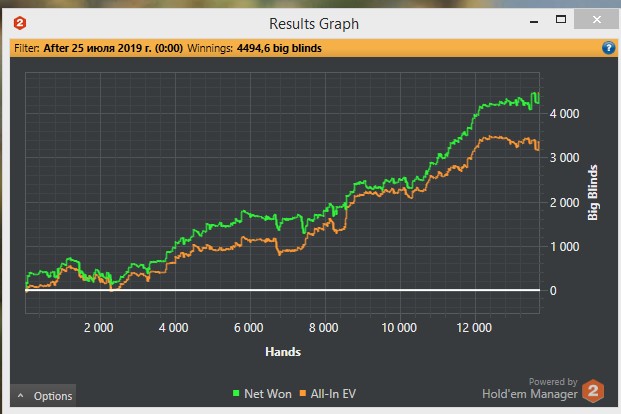Open the help question mark icon

pyautogui.click(x=608, y=48)
